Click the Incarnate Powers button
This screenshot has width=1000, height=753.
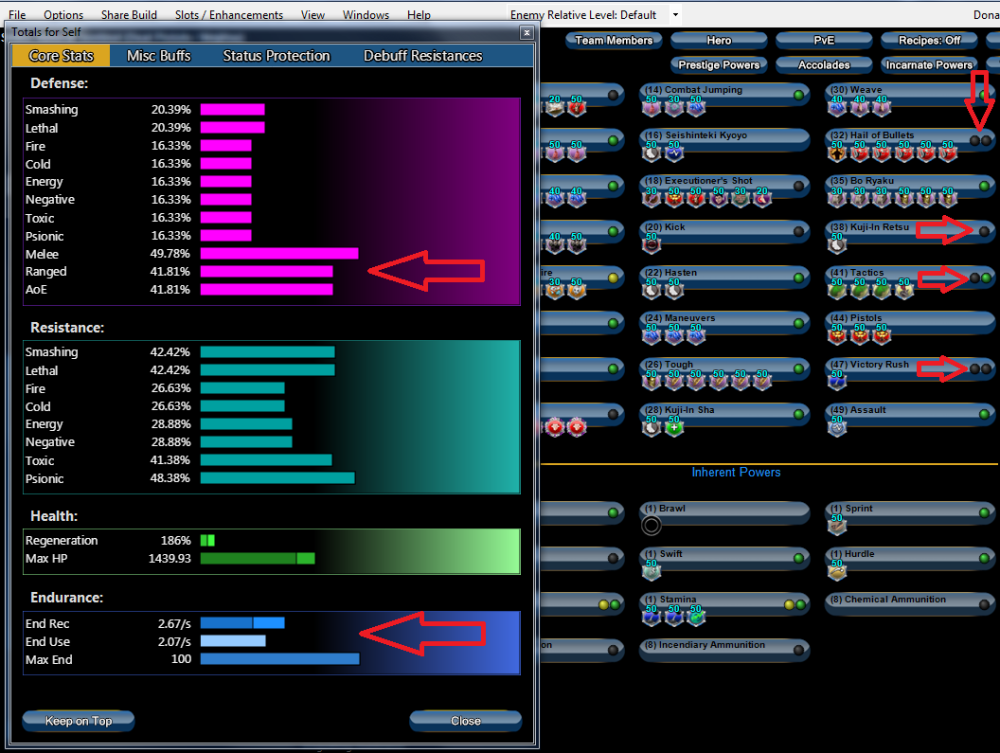[929, 65]
